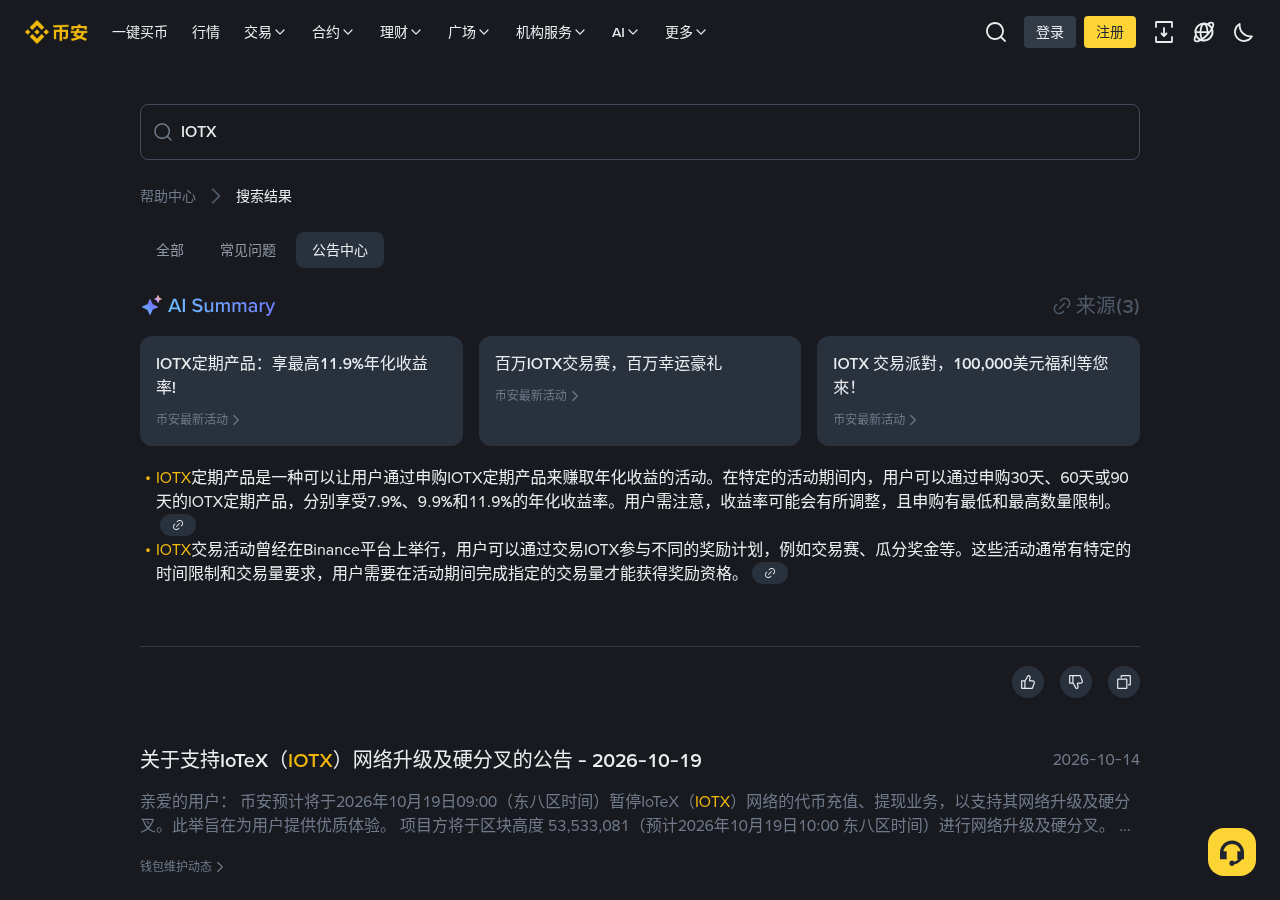The image size is (1280, 900).
Task: Open the IOTX定期产品 11.9%年化收益率 card
Action: 301,391
